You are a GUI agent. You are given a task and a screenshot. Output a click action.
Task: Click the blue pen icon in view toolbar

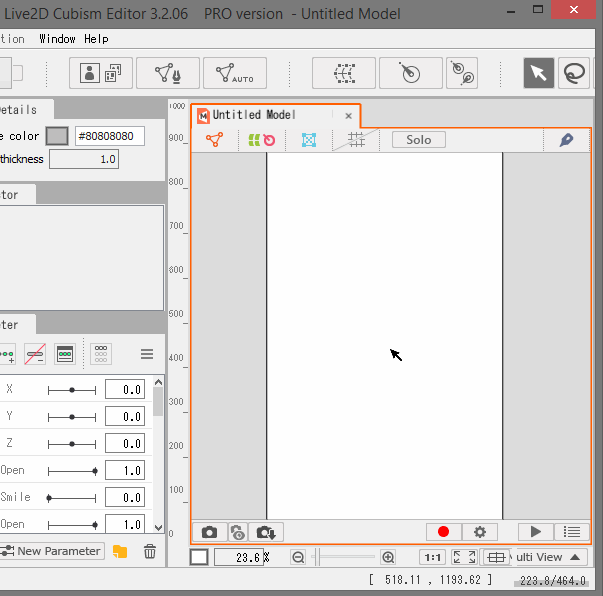(x=566, y=140)
